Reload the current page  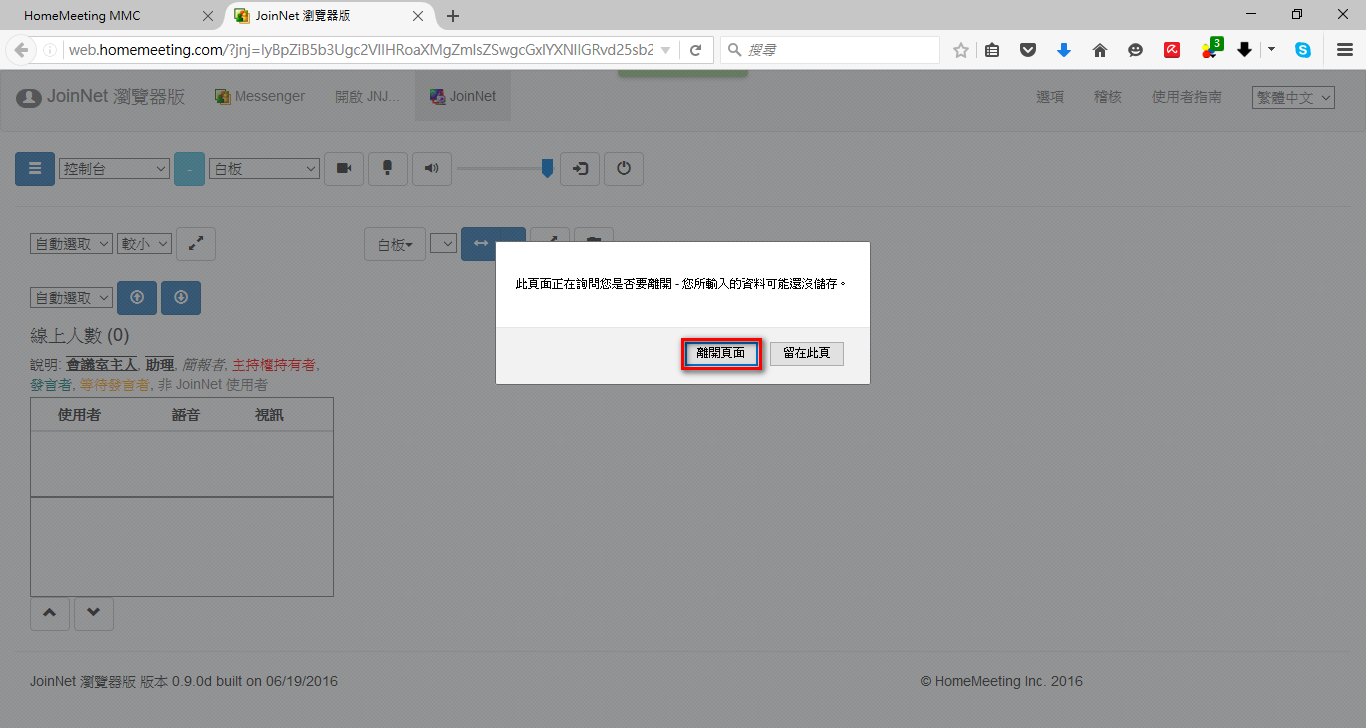696,50
